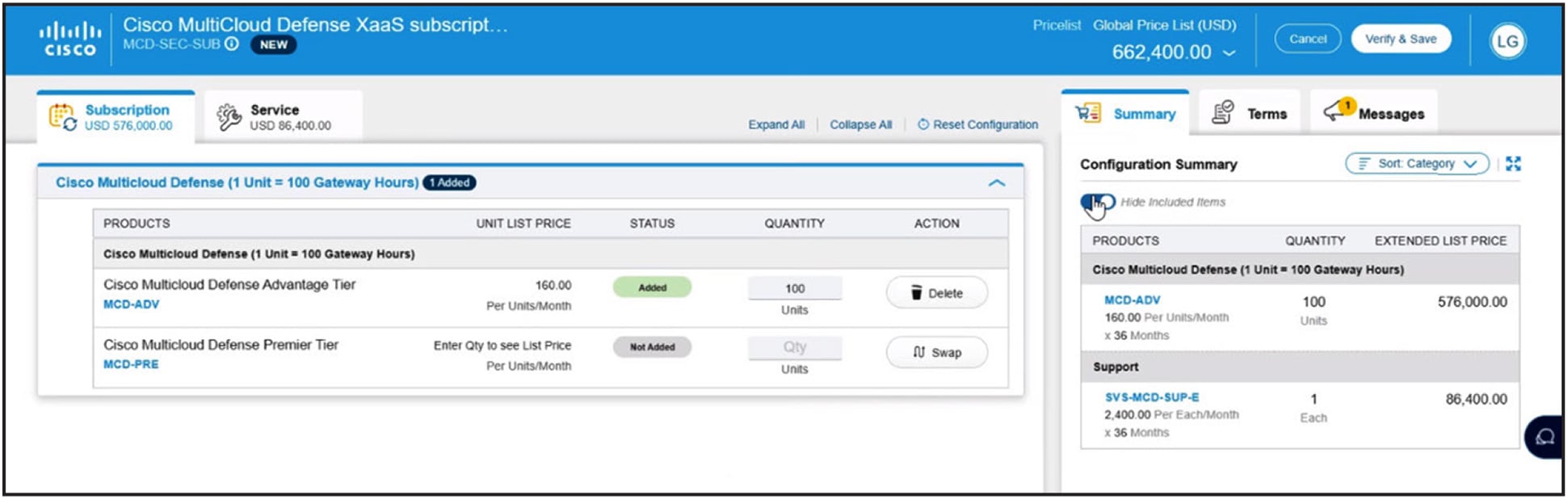The height and width of the screenshot is (499, 1568).
Task: Click Collapse All link
Action: coord(860,124)
